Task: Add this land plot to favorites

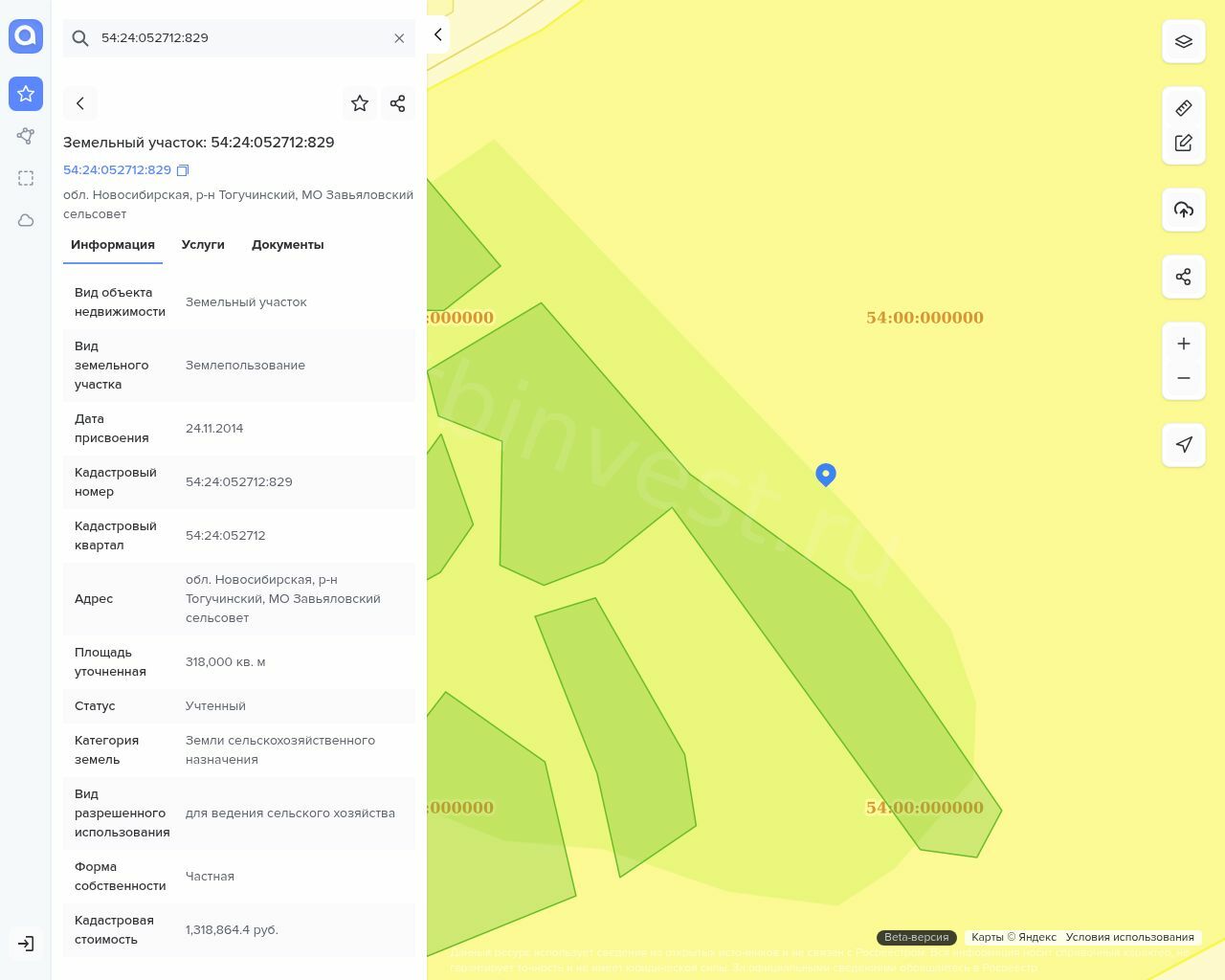Action: tap(360, 103)
